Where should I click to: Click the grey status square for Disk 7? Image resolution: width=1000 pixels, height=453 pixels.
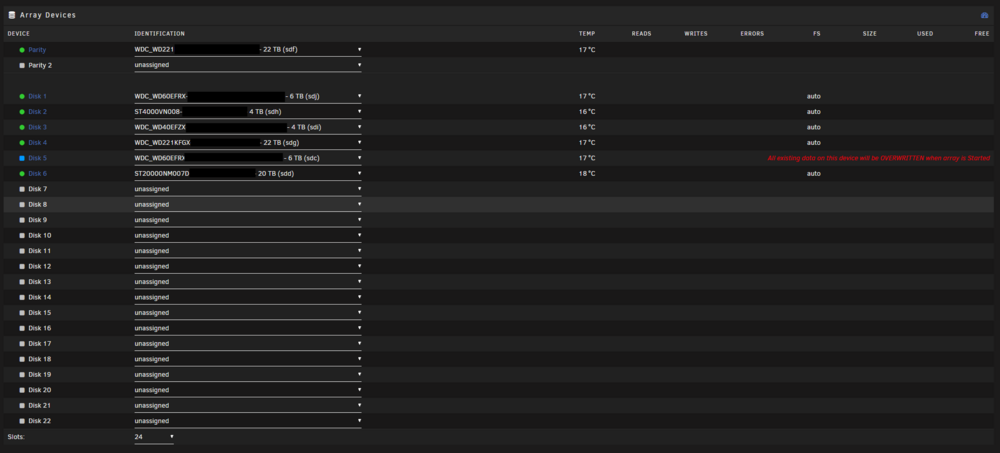(x=22, y=189)
